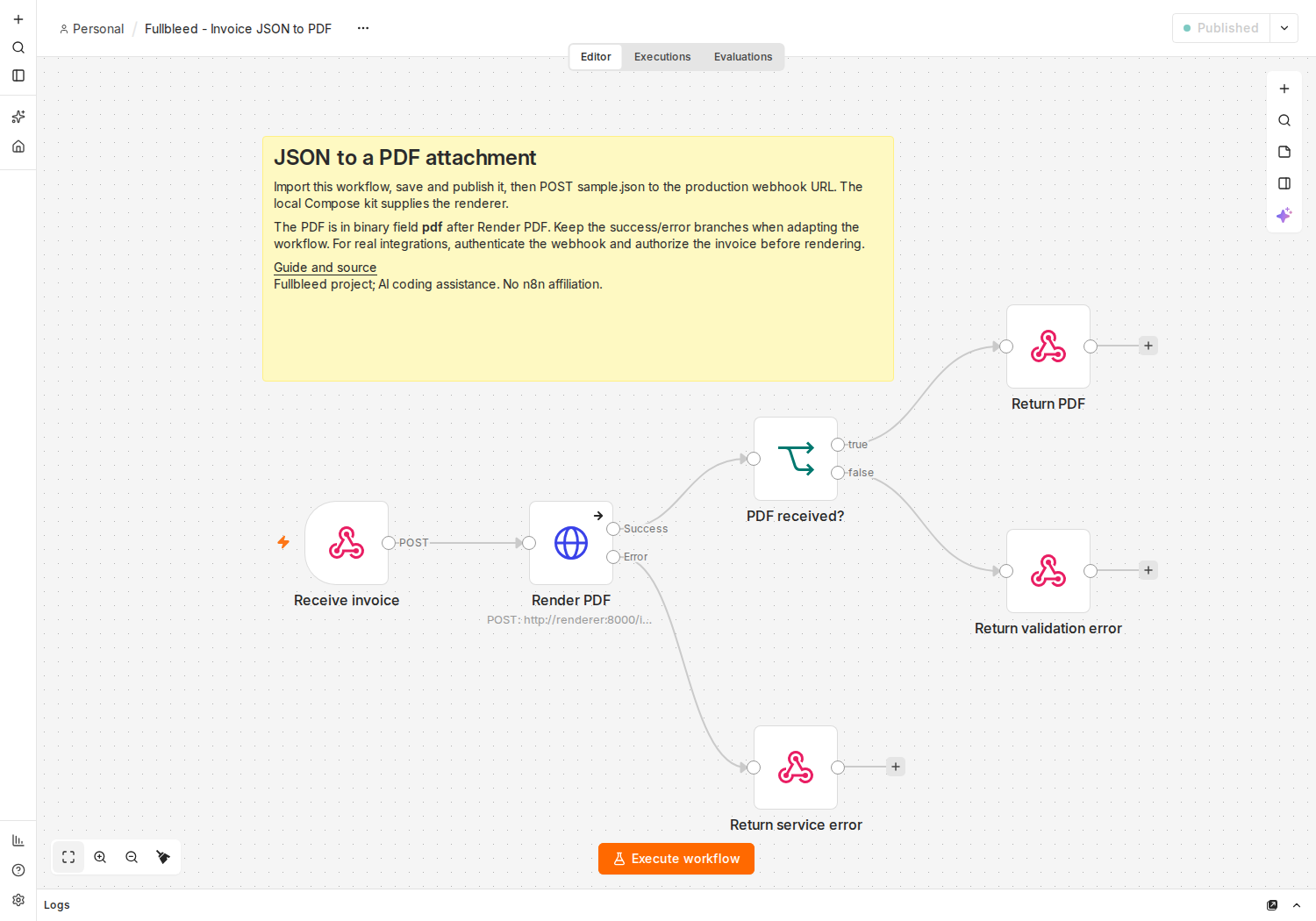Go to the Personal project breadcrumb
Viewport: 1316px width, 921px height.
click(92, 29)
